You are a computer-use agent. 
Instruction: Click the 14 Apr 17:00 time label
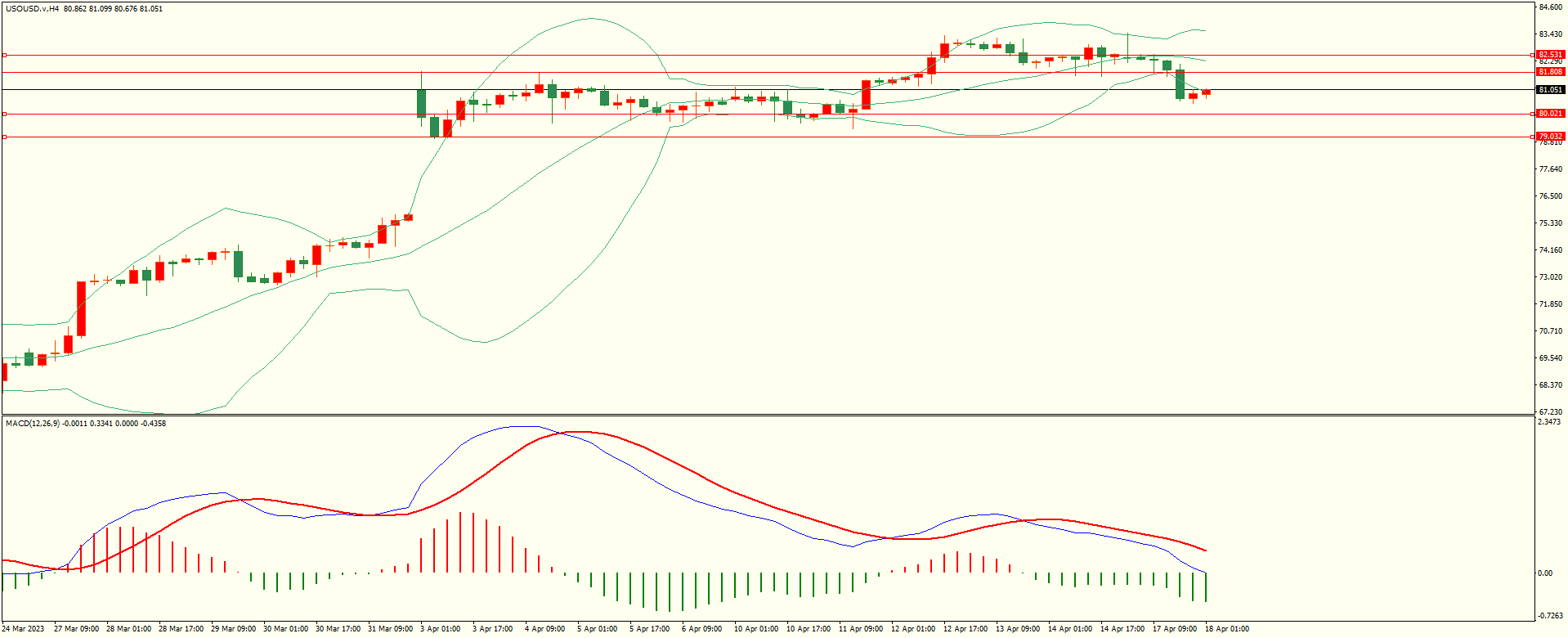click(x=1122, y=629)
